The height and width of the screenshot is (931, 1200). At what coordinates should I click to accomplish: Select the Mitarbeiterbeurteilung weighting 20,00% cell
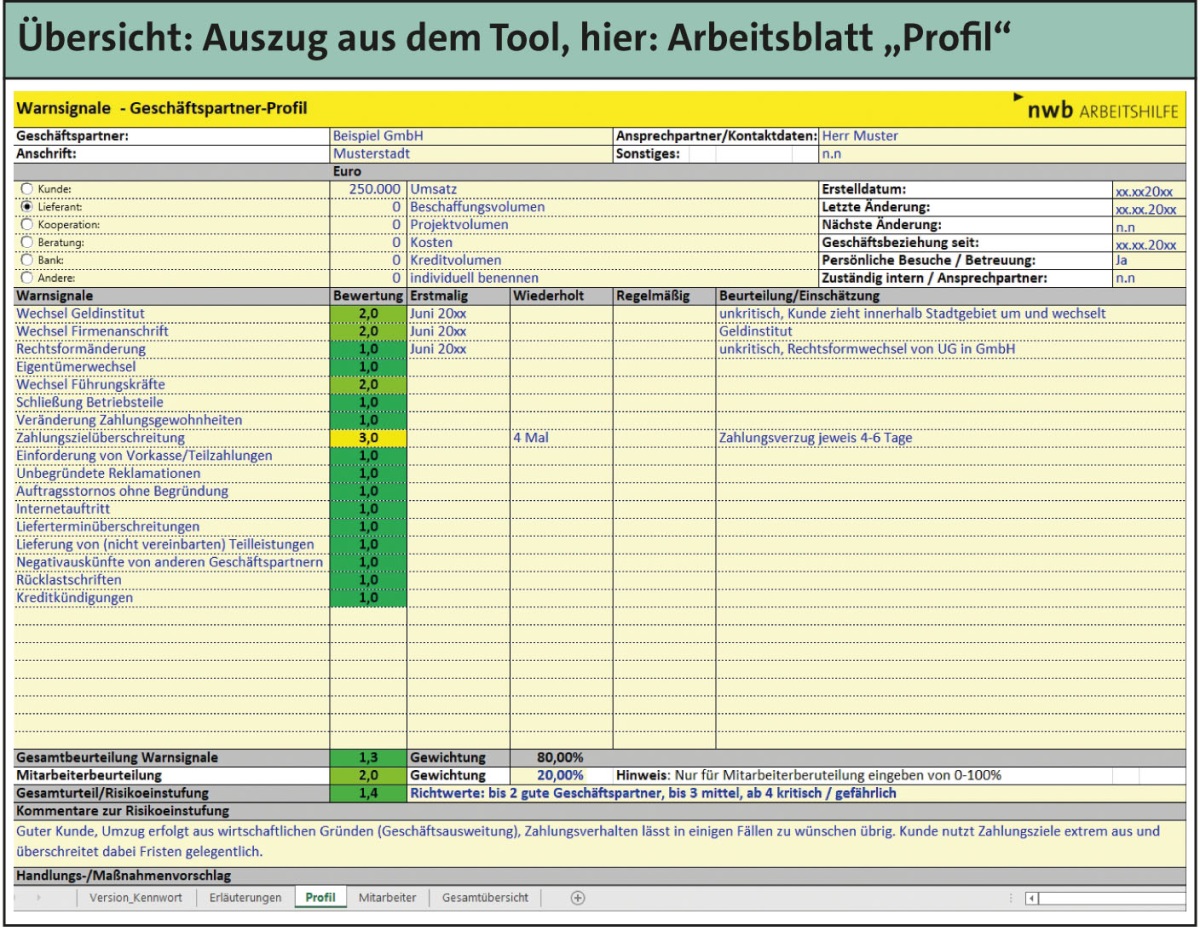[560, 775]
